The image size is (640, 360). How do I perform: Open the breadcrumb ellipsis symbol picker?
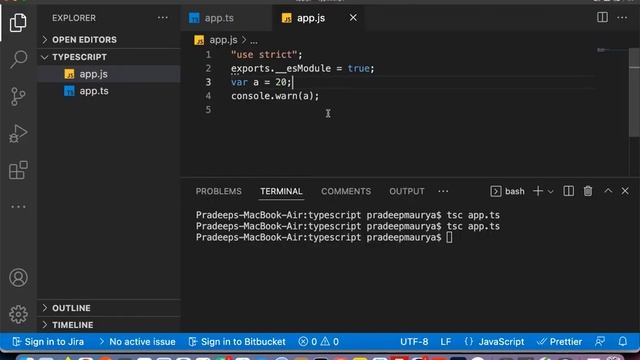click(254, 40)
